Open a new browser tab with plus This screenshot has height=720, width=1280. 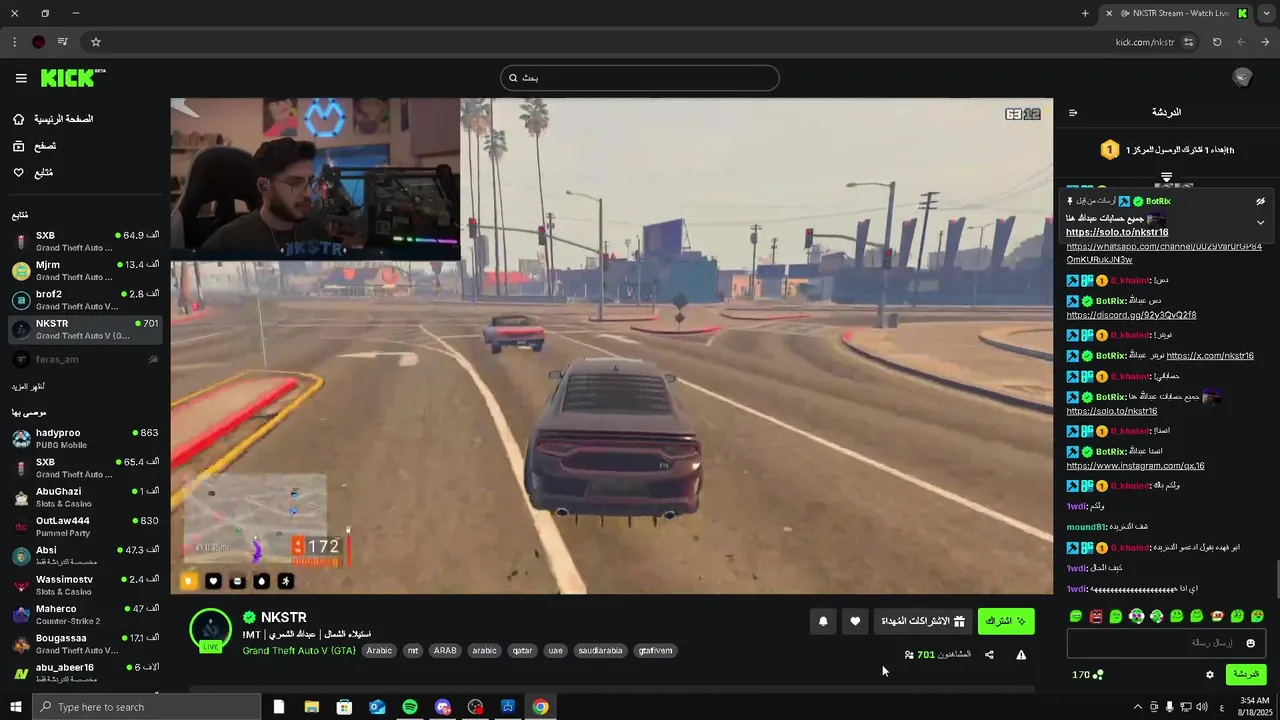click(x=1085, y=13)
